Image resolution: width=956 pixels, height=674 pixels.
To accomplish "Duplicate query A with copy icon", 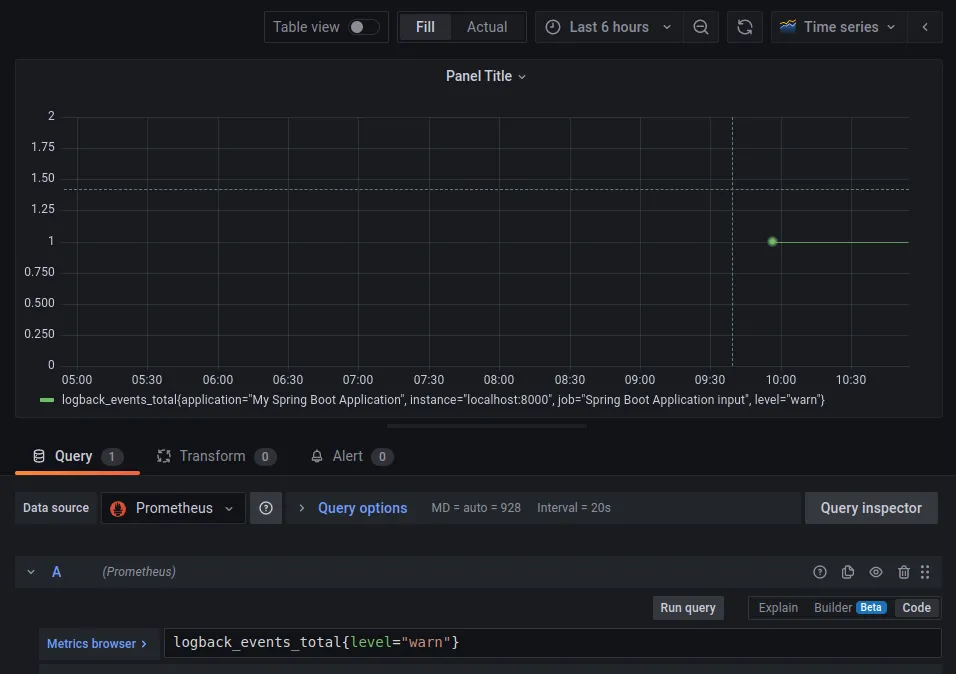I will pyautogui.click(x=847, y=572).
